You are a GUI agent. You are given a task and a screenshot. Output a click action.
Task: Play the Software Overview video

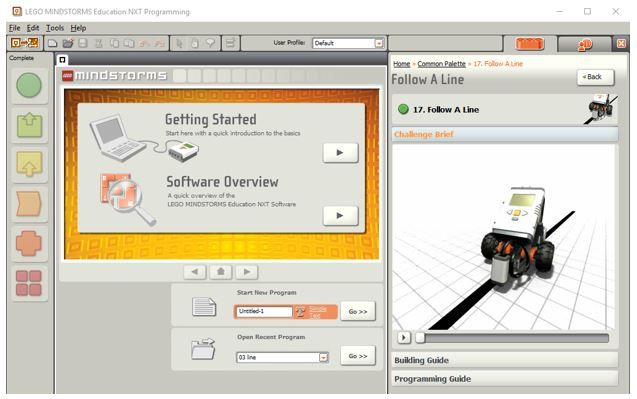(340, 215)
